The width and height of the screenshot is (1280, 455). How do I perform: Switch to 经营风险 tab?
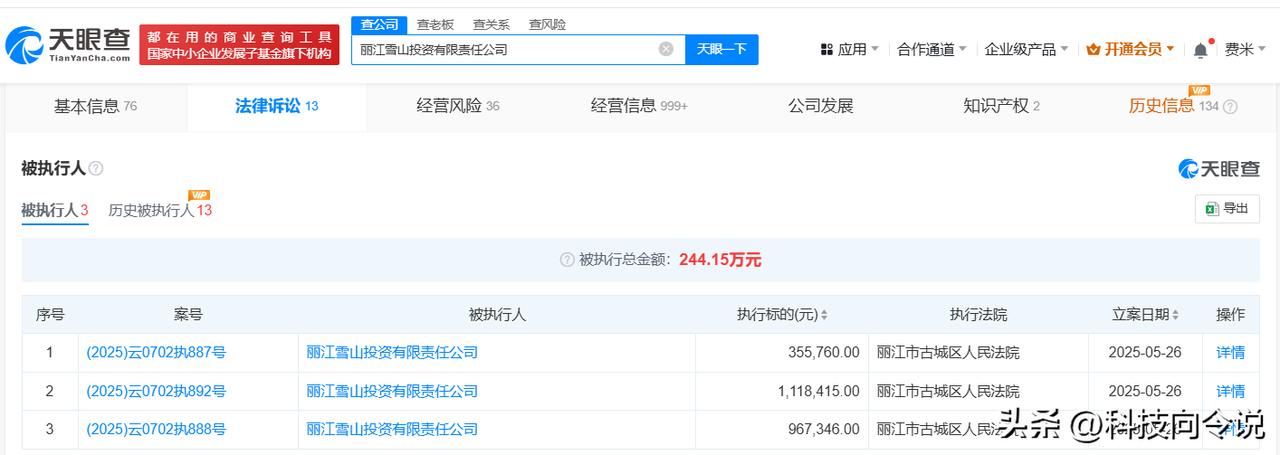click(458, 106)
